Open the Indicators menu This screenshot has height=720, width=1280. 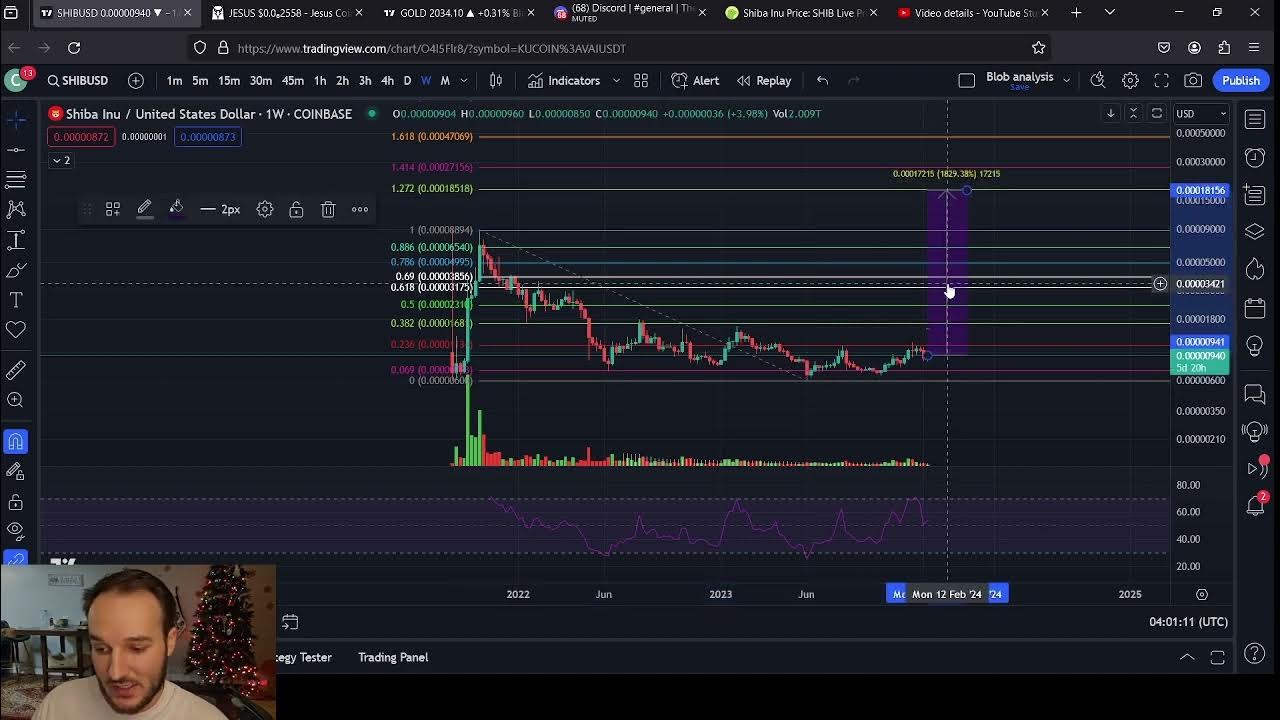click(563, 80)
